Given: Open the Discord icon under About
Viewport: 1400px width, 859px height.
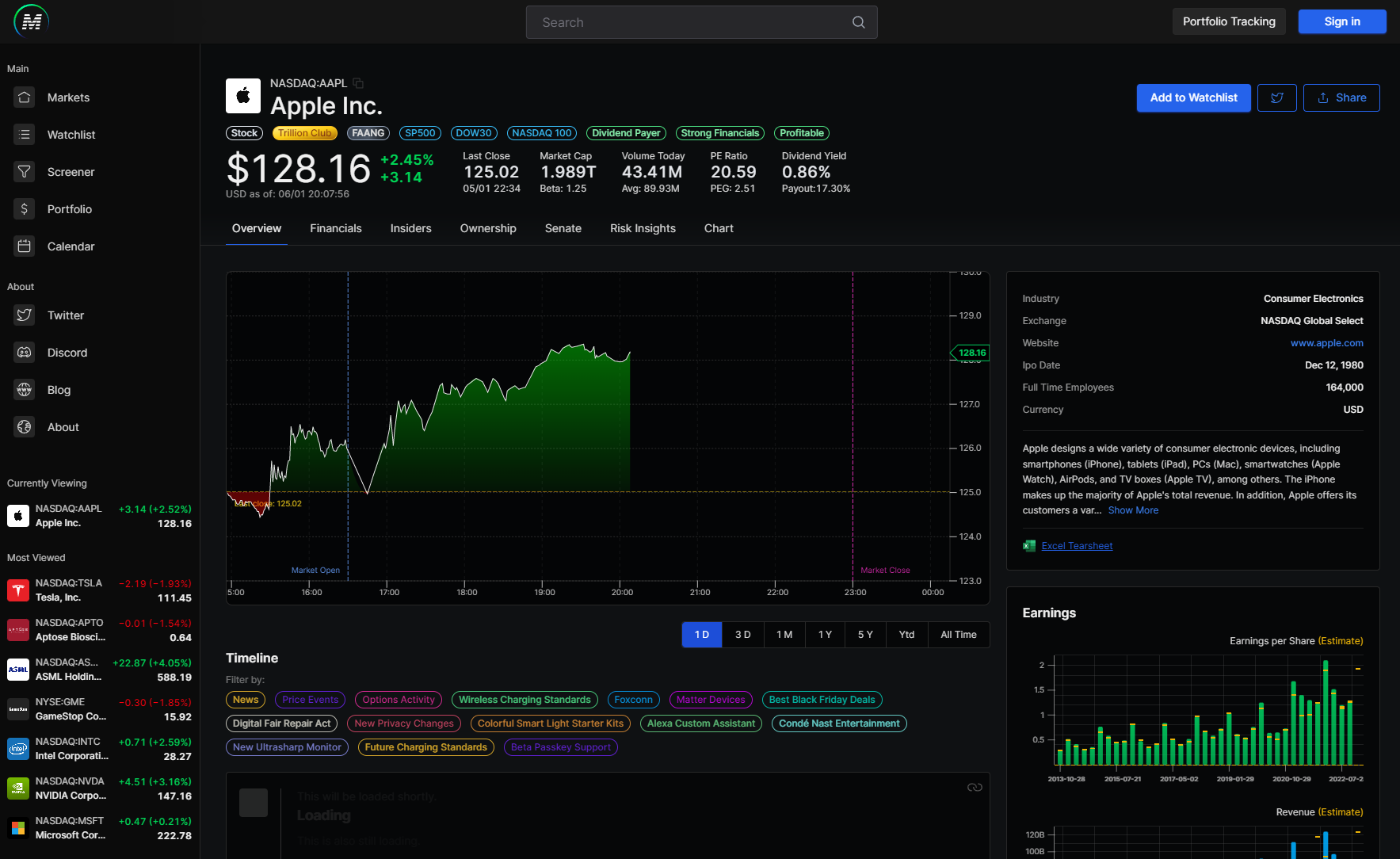Looking at the screenshot, I should tap(24, 352).
